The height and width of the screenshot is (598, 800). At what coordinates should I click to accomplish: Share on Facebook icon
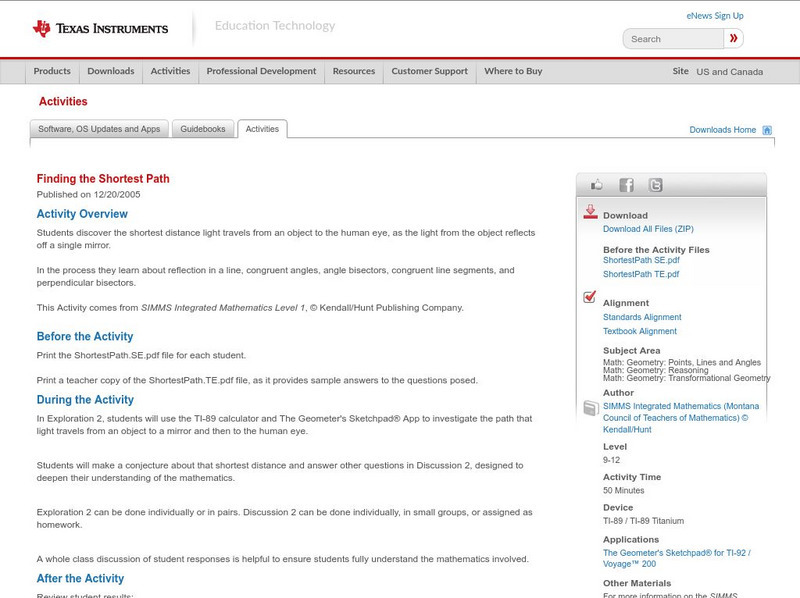626,185
